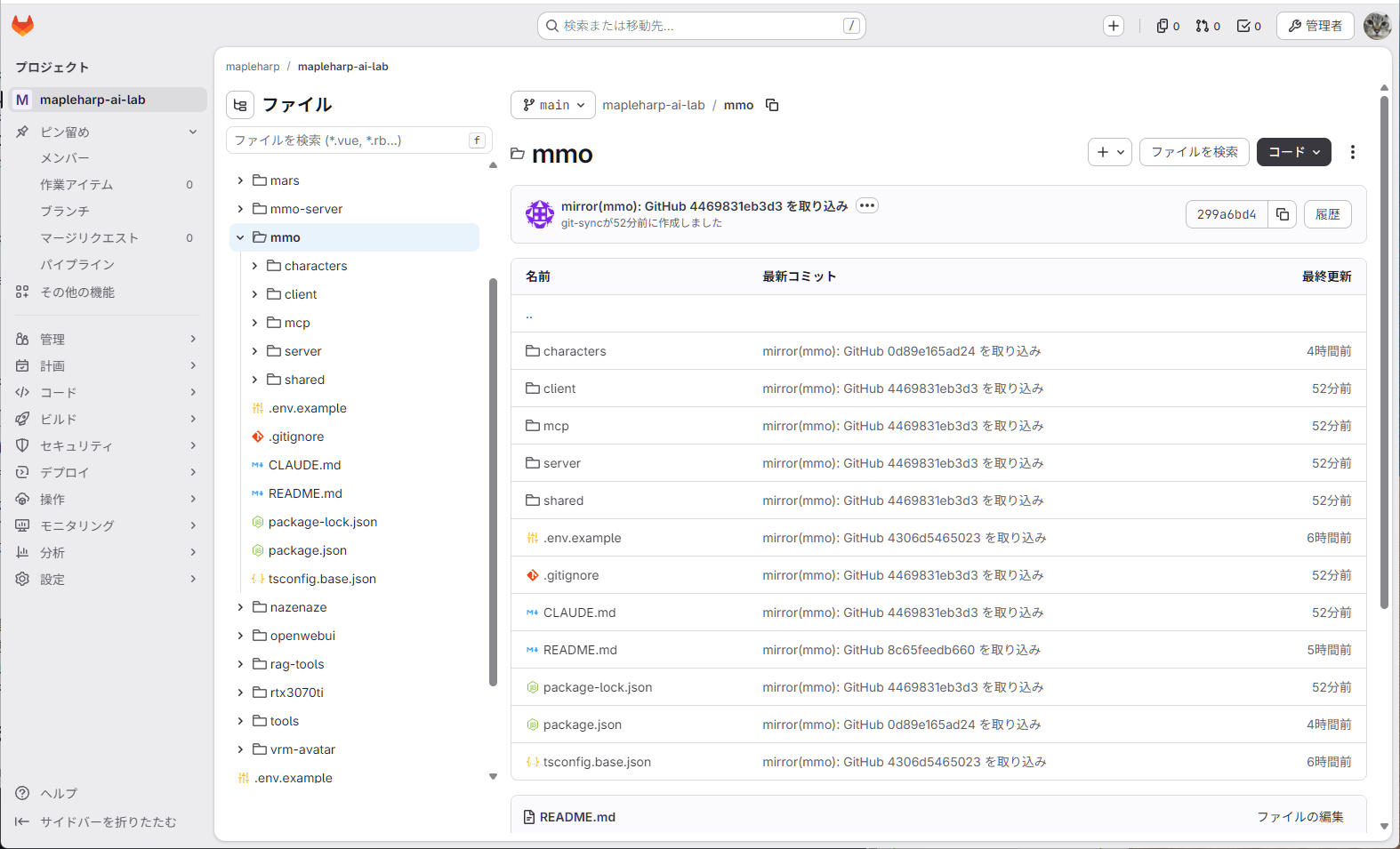The image size is (1400, 849).
Task: Open the パイプライン sidebar item
Action: point(107,265)
